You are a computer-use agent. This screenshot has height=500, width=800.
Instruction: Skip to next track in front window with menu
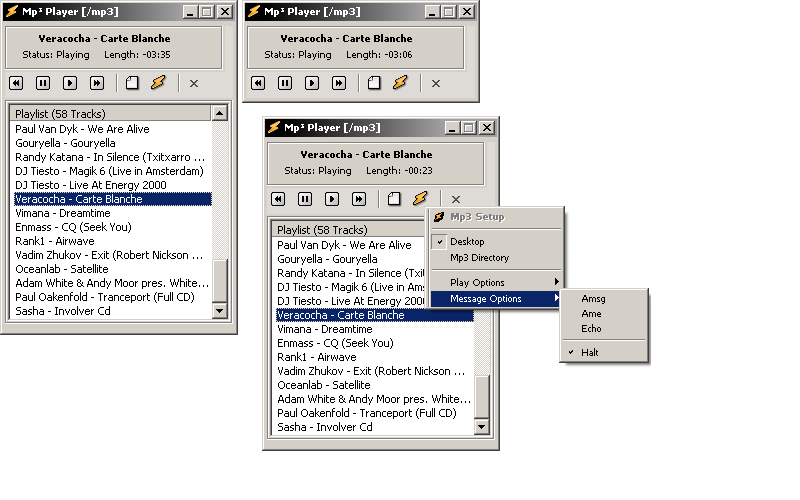pos(359,198)
